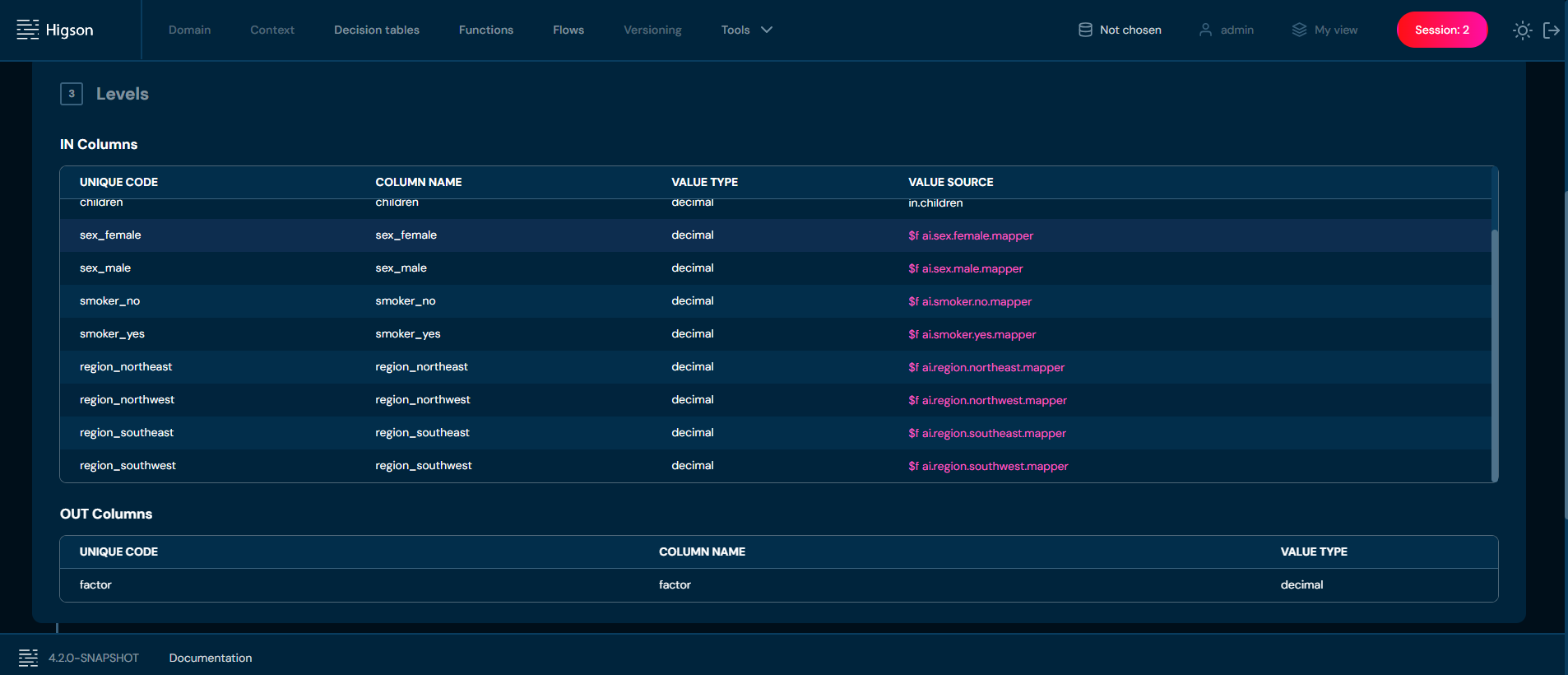The image size is (1568, 675).
Task: Click the IN Columns table scrollbar
Action: [x=1494, y=354]
